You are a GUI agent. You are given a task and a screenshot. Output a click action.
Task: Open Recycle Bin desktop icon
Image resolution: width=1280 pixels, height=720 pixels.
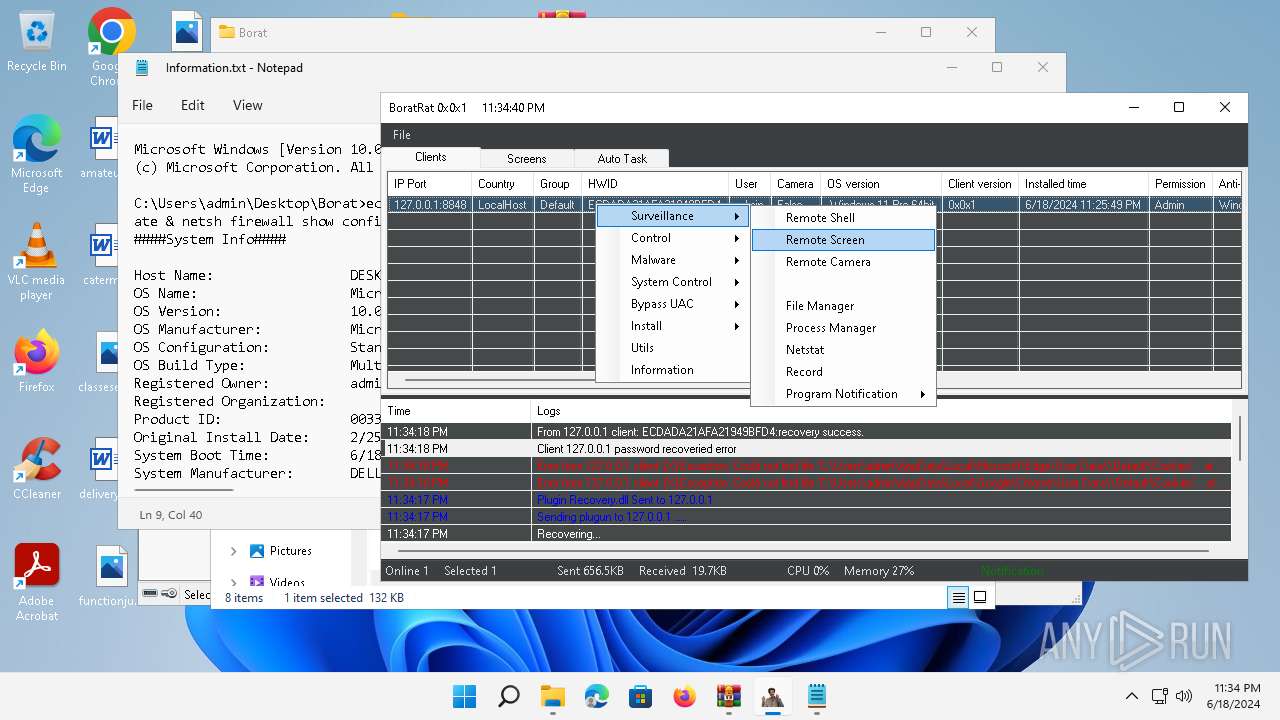[x=37, y=42]
